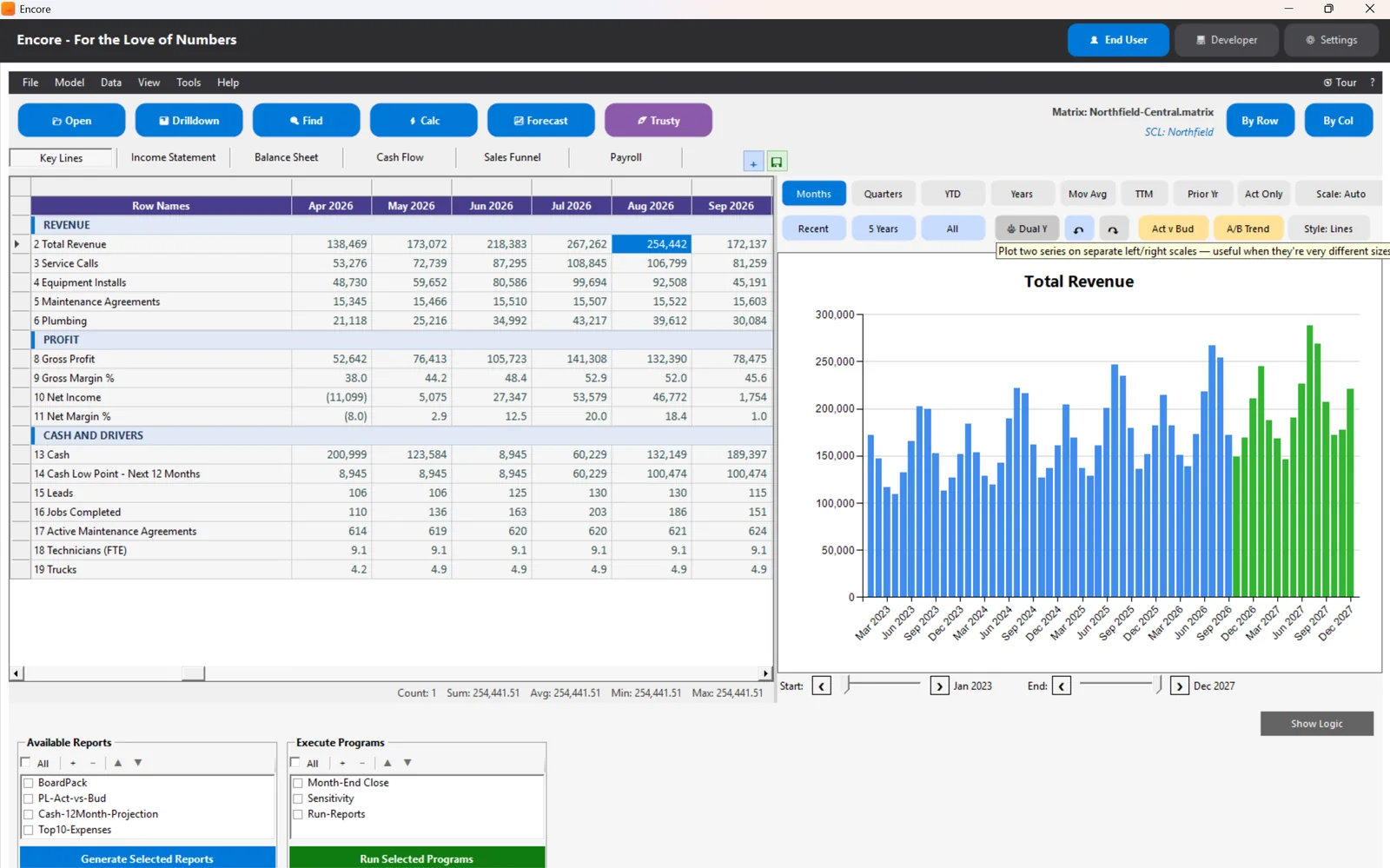Click the Tour icon in menu bar
This screenshot has width=1390, height=868.
coord(1340,83)
